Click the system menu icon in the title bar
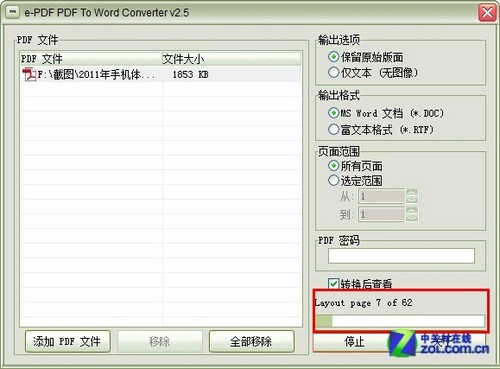This screenshot has height=369, width=500. 13,12
